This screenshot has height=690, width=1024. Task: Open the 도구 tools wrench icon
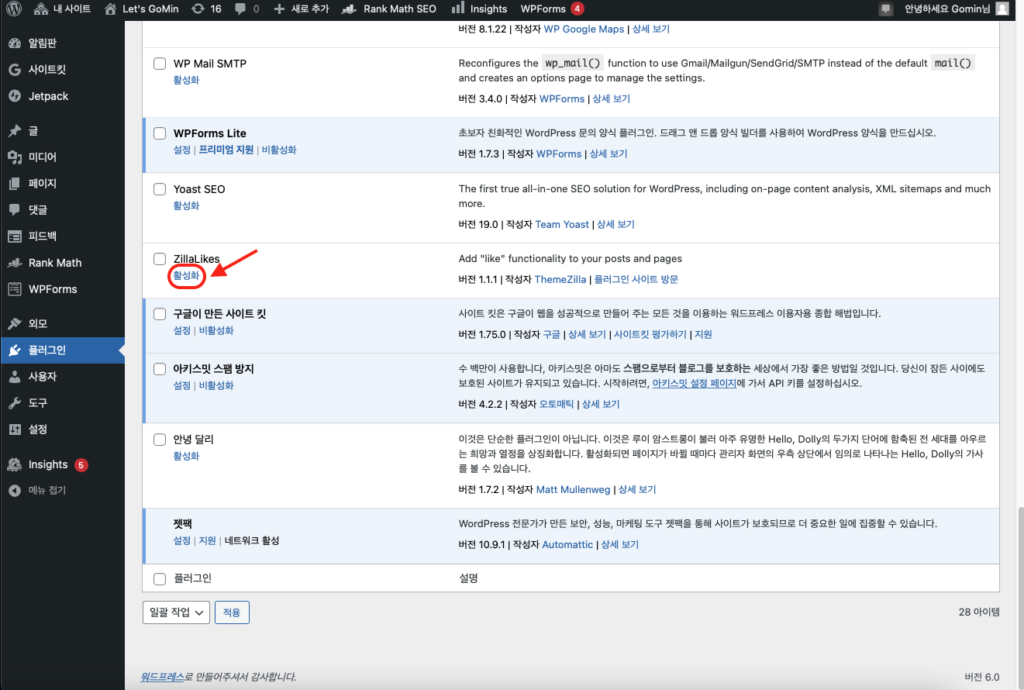tap(14, 403)
